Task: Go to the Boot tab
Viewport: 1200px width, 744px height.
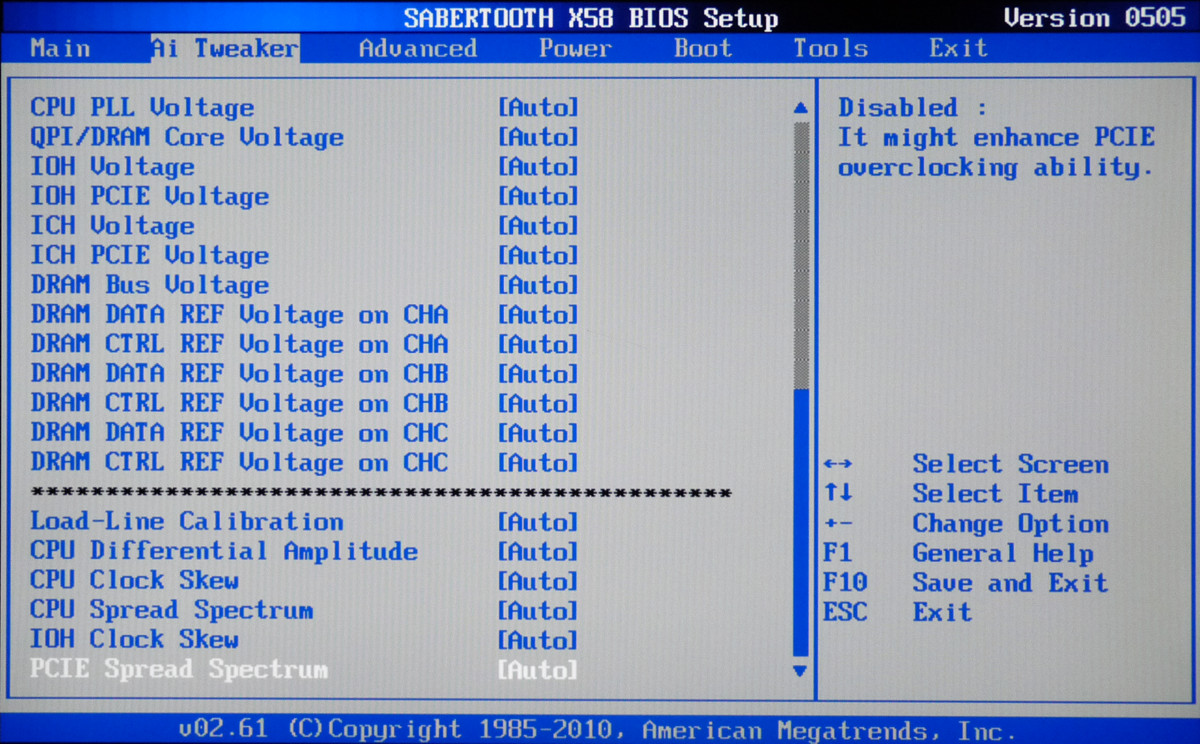Action: (x=703, y=48)
